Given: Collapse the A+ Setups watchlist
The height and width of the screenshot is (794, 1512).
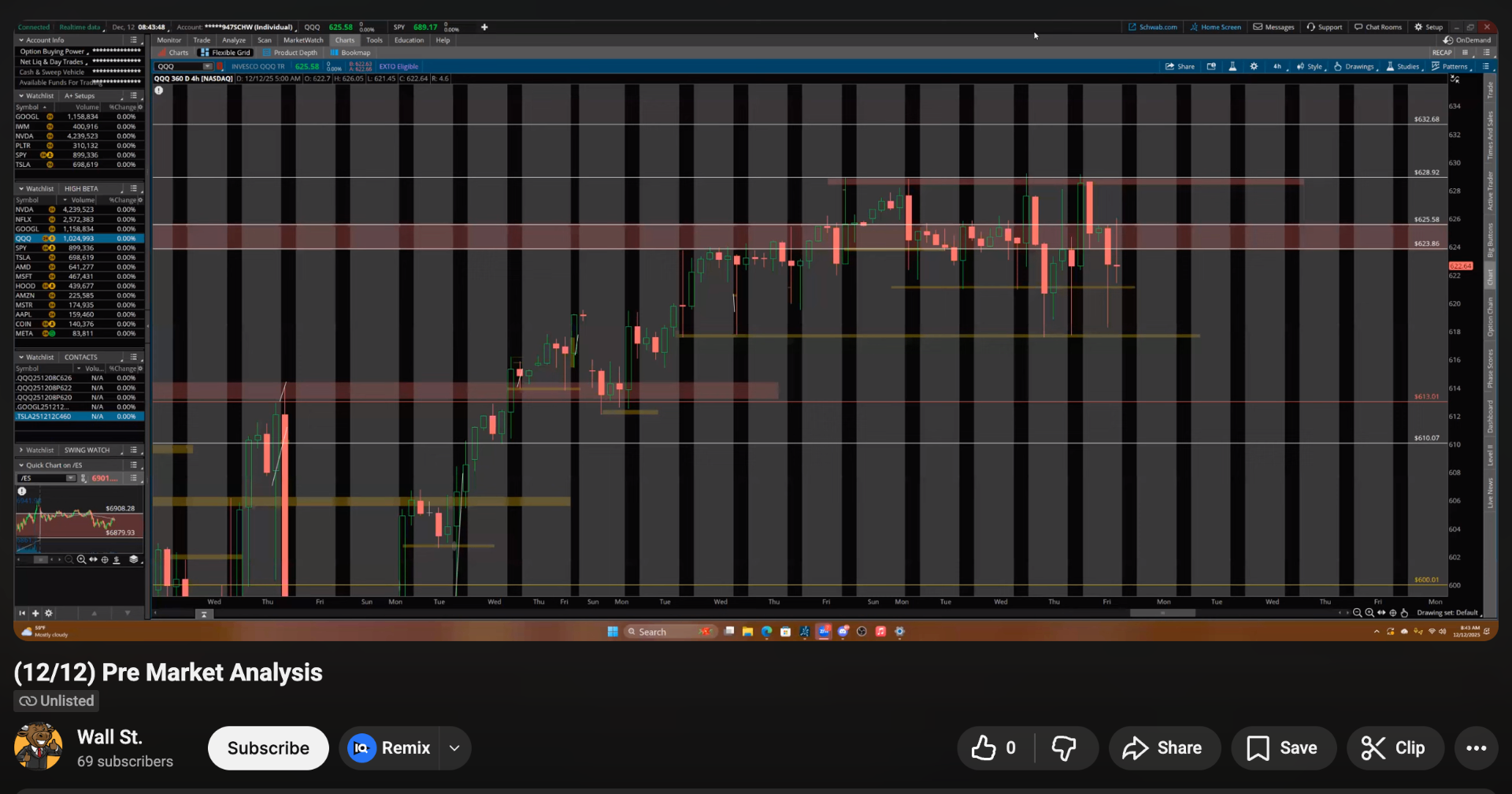Looking at the screenshot, I should [x=21, y=96].
